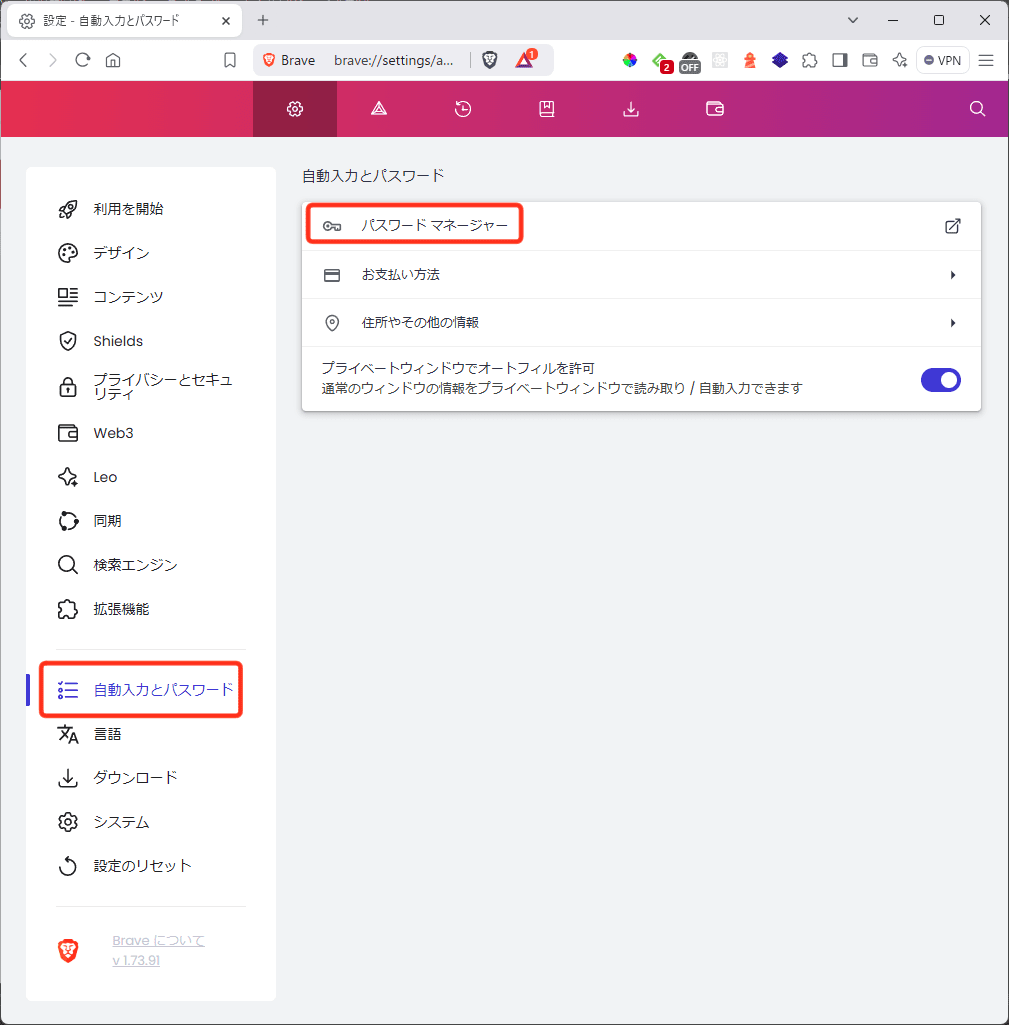The height and width of the screenshot is (1025, 1009).
Task: Open Bookmarks icon in settings top bar
Action: pyautogui.click(x=547, y=109)
